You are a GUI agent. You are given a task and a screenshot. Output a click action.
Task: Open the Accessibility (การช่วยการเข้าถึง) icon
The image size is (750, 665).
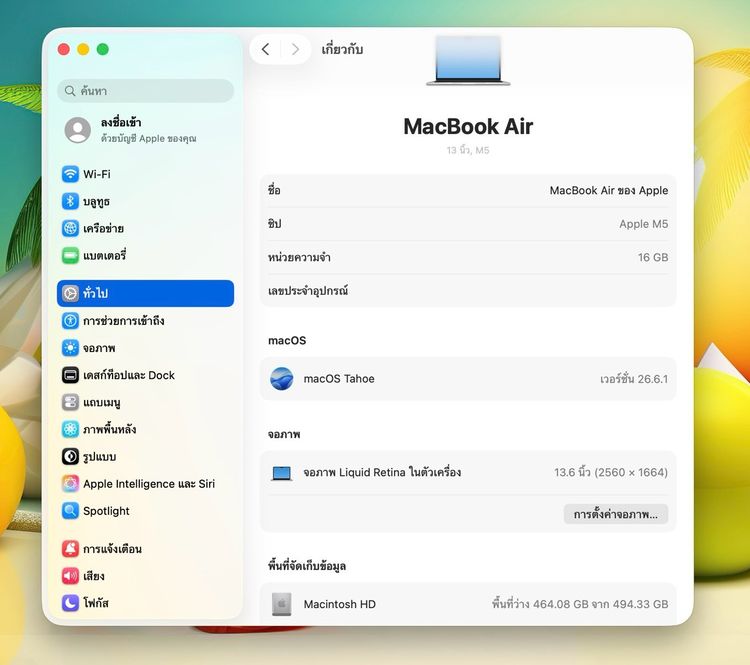(70, 321)
